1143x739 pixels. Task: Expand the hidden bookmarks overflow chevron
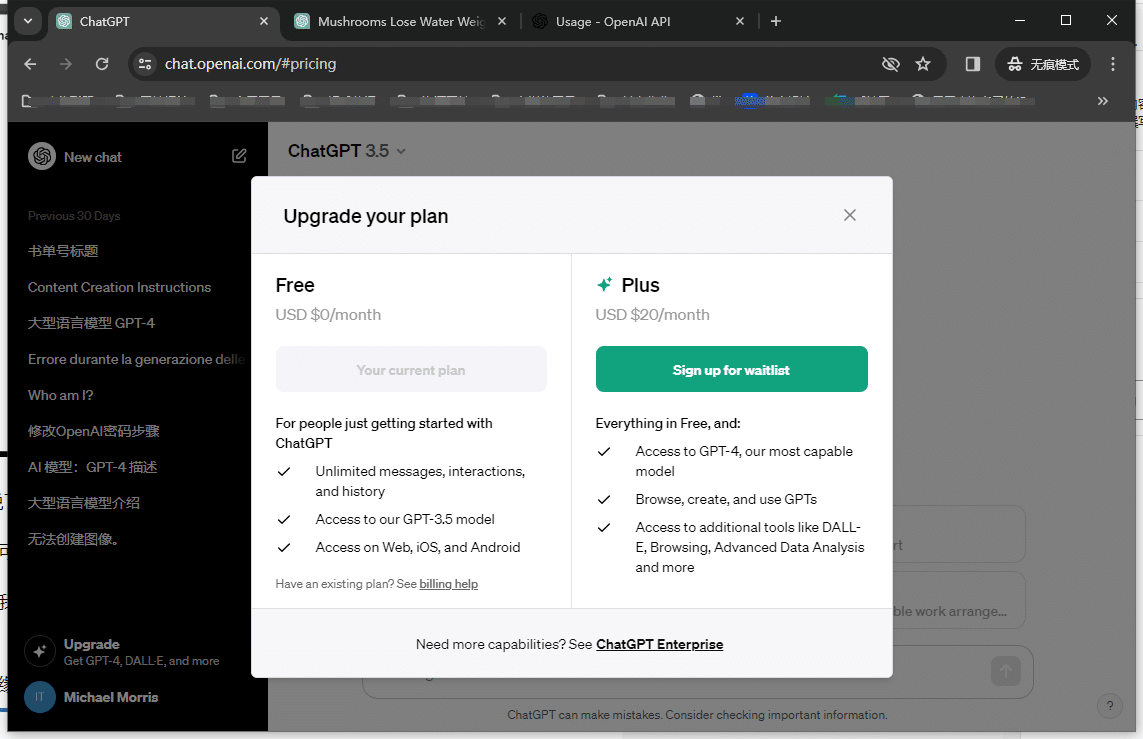pyautogui.click(x=1103, y=100)
